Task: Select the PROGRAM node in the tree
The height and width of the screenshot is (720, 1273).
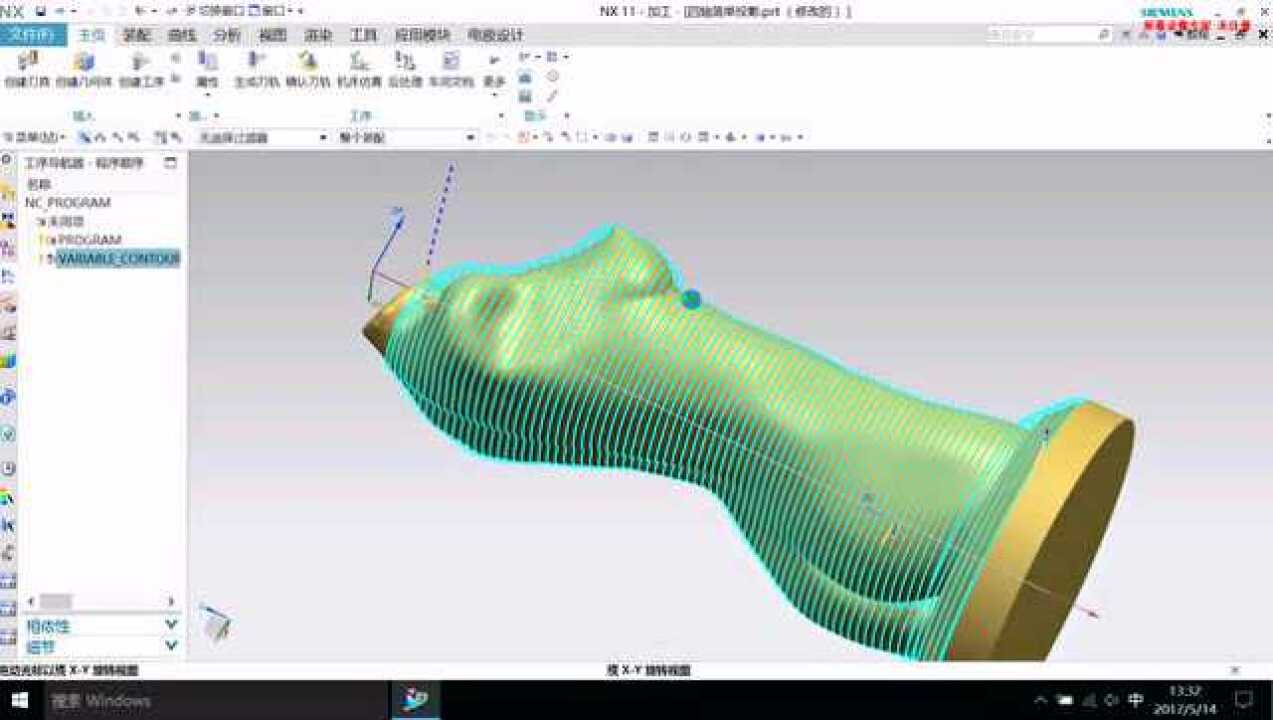Action: pyautogui.click(x=88, y=240)
